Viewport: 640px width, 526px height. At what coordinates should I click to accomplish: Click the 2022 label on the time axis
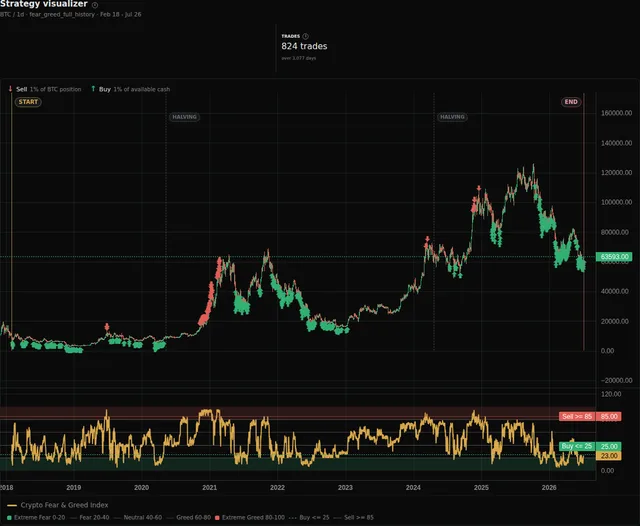click(x=277, y=487)
